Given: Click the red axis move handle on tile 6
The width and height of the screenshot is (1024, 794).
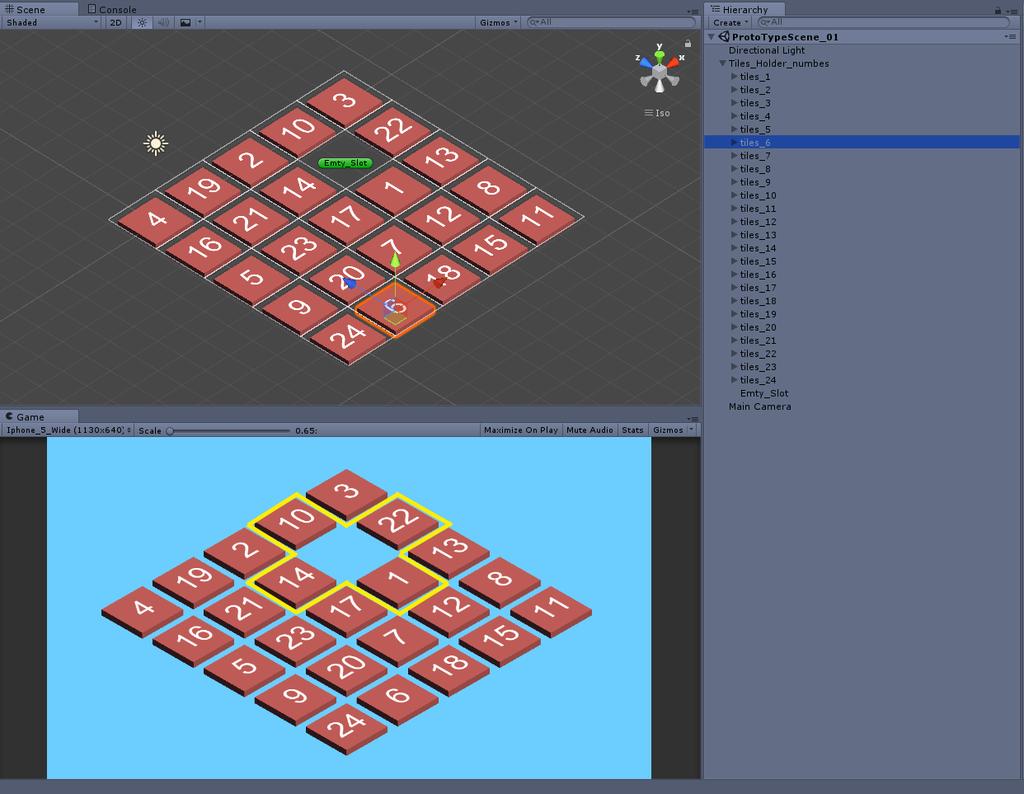Looking at the screenshot, I should tap(439, 282).
